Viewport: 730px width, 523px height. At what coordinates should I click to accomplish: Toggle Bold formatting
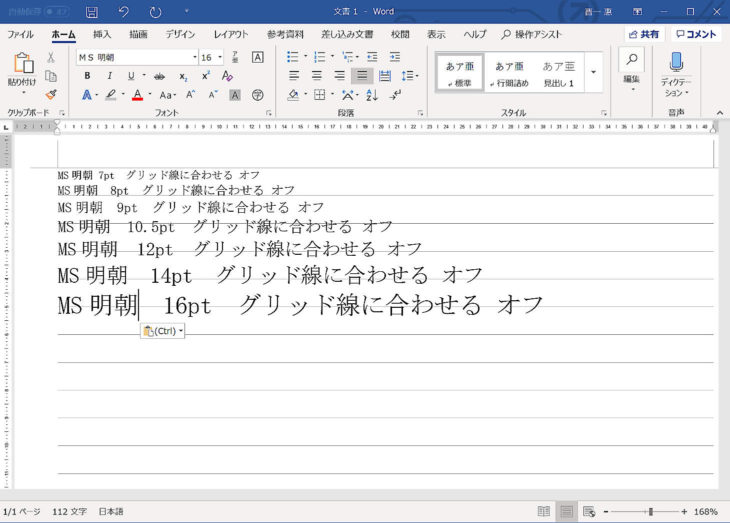pos(87,76)
